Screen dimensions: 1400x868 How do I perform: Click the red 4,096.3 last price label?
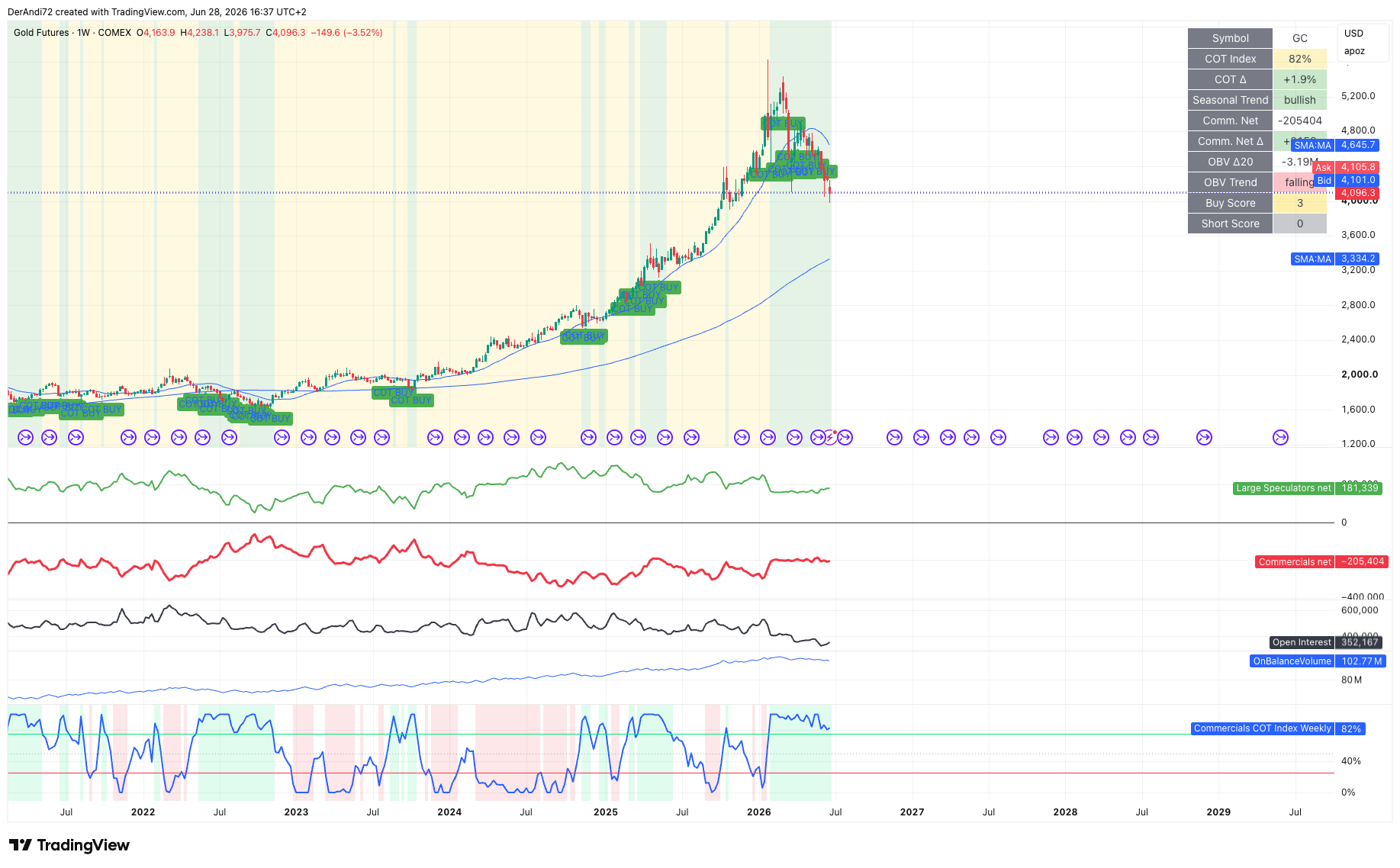click(1358, 193)
